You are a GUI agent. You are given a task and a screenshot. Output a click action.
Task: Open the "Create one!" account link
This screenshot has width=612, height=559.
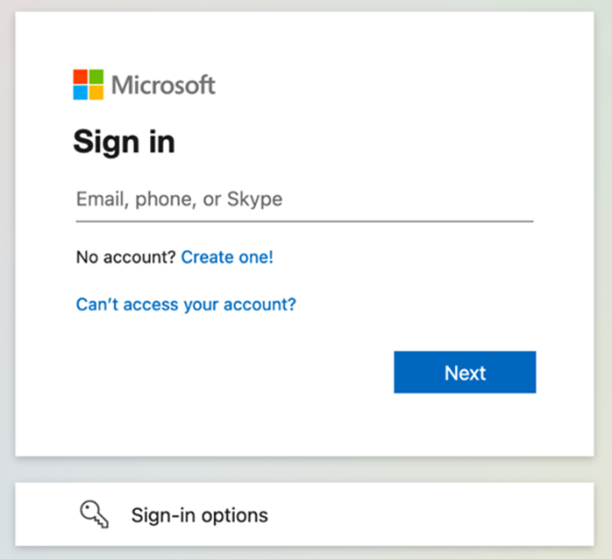point(227,257)
